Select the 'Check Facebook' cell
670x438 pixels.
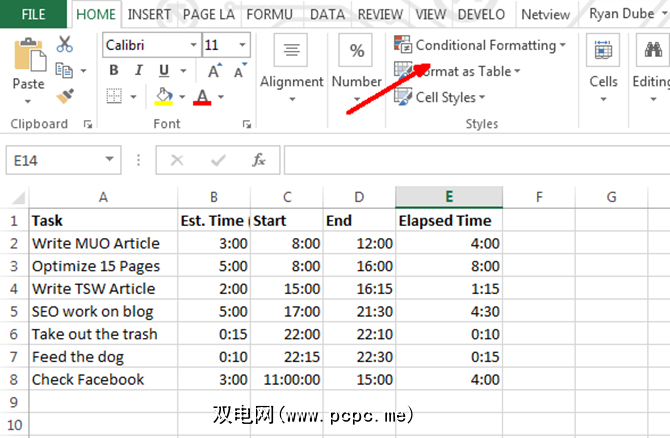pyautogui.click(x=103, y=379)
